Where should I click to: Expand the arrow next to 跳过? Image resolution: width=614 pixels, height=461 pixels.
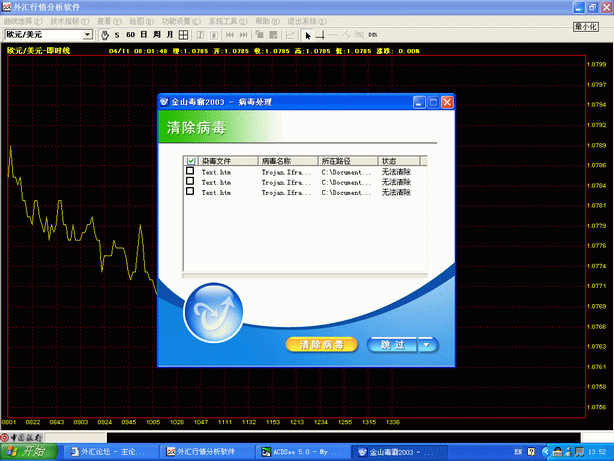coord(427,345)
